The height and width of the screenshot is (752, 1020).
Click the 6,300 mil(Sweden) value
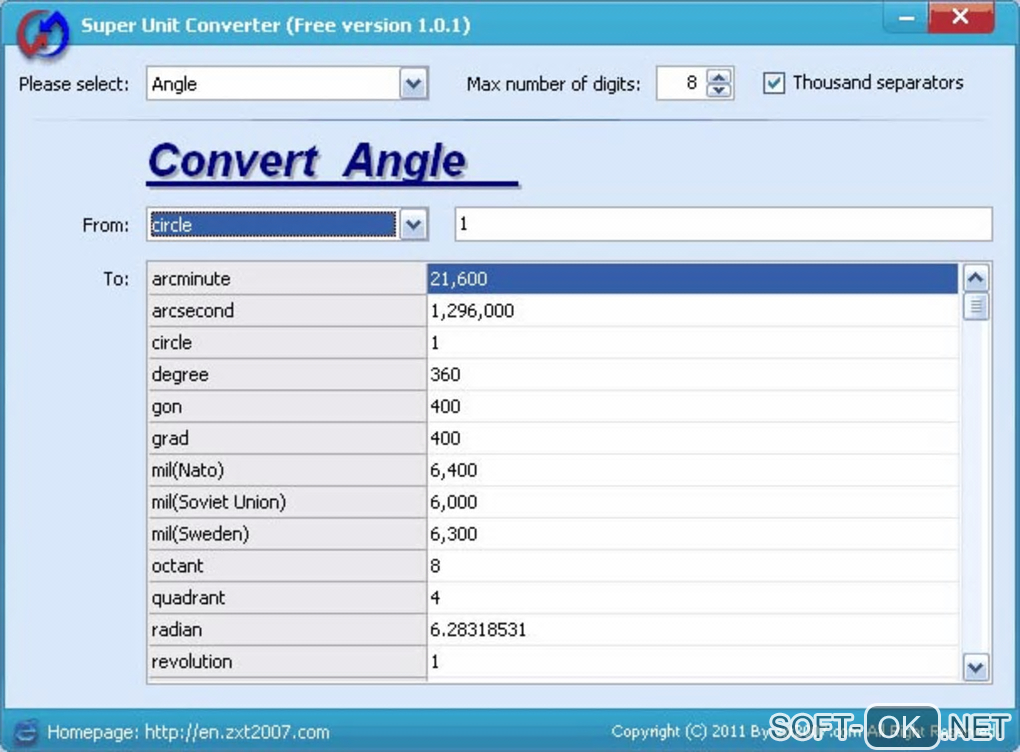pyautogui.click(x=693, y=533)
